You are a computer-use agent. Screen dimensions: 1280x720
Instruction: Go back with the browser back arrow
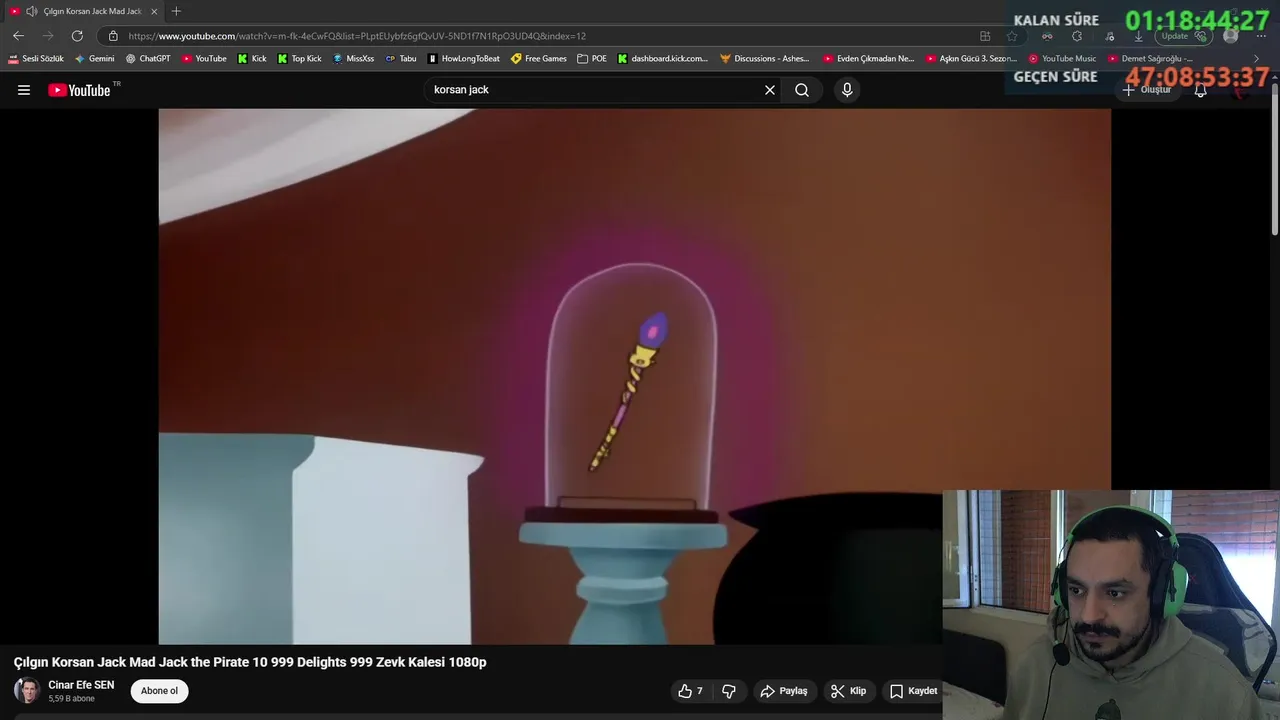[18, 36]
